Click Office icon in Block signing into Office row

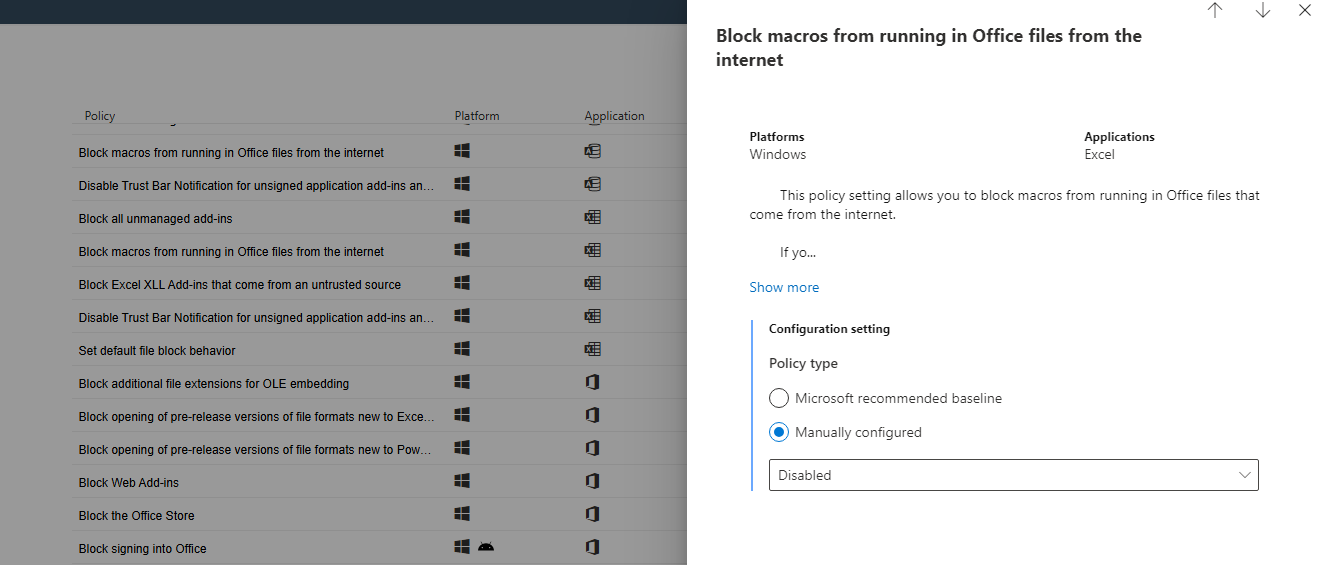pos(592,548)
